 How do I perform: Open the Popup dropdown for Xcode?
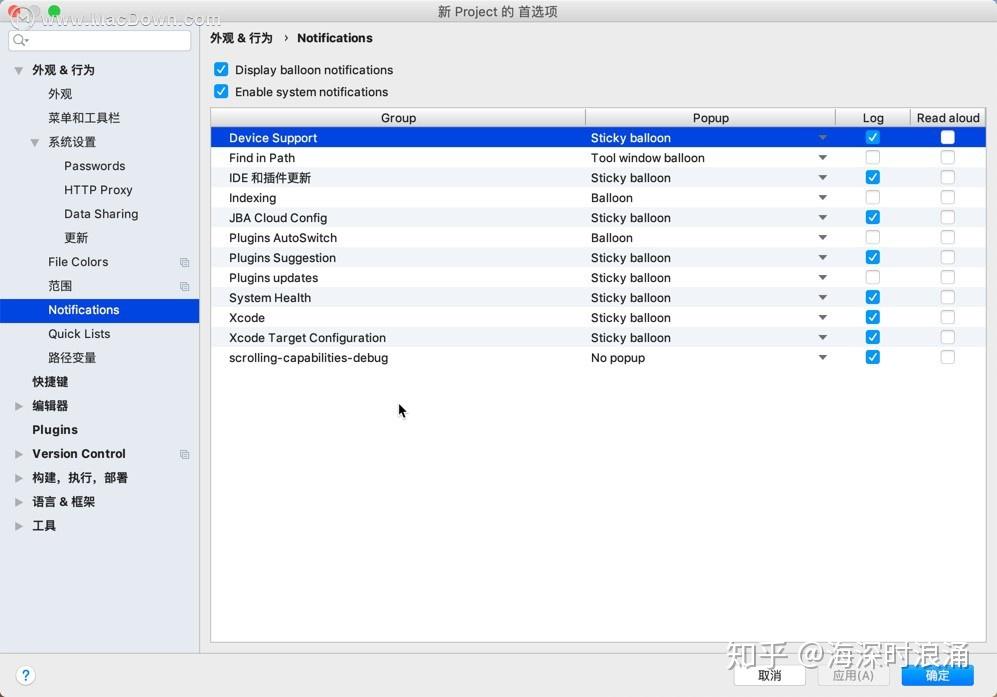click(x=822, y=317)
